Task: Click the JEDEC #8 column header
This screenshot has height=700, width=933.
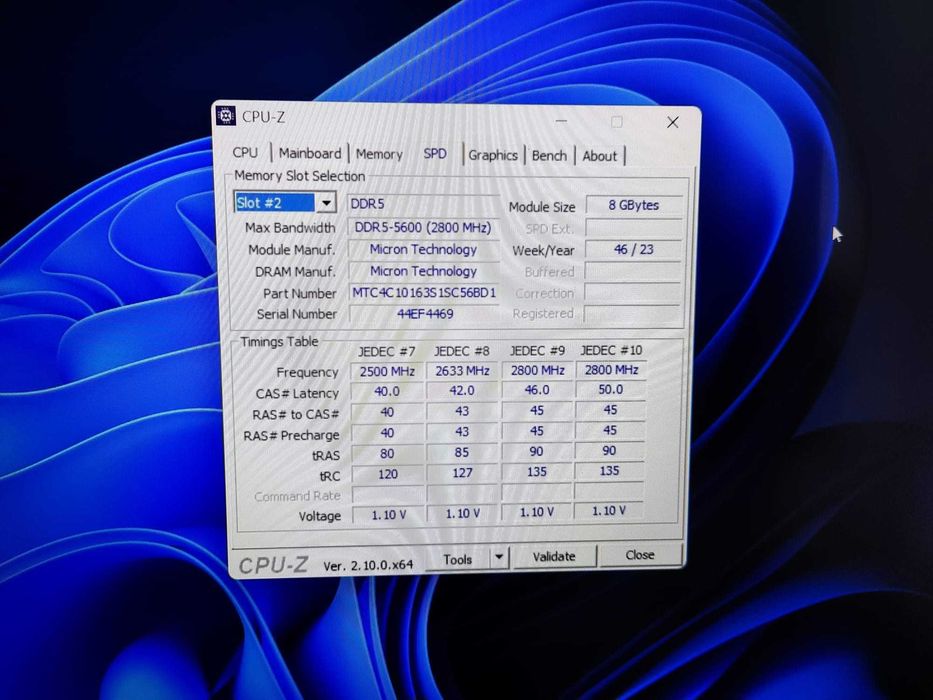Action: (462, 351)
